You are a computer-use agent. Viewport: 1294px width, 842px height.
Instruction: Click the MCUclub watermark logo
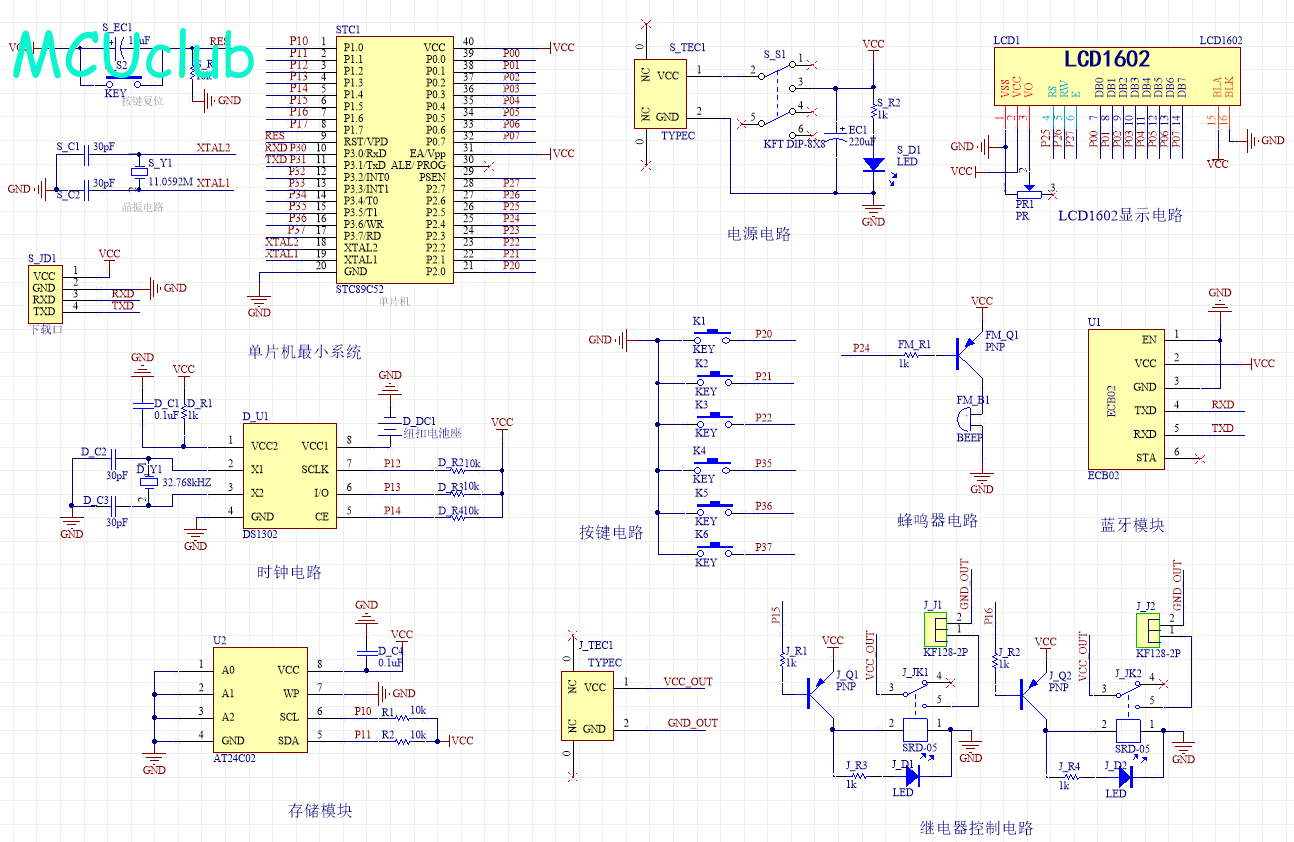point(133,56)
